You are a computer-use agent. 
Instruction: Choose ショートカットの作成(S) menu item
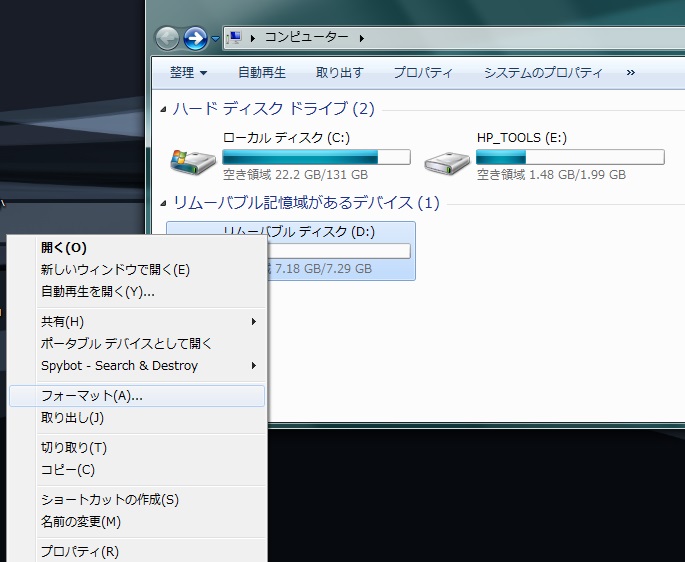pos(137,500)
